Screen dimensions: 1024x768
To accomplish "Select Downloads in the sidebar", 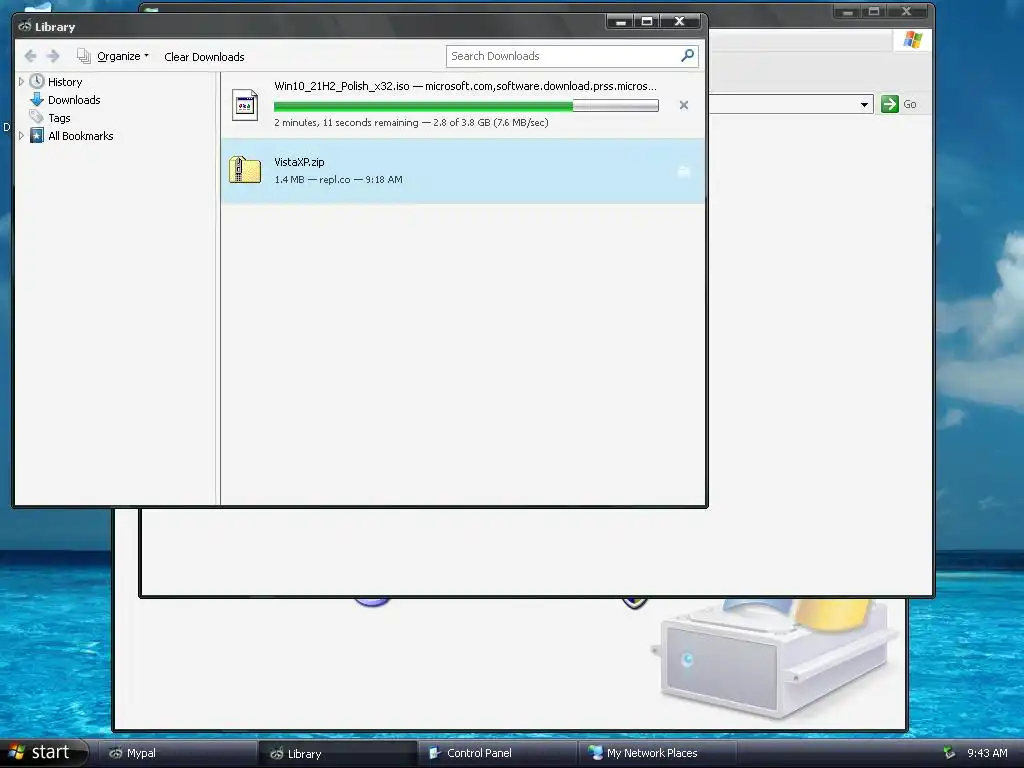I will 74,100.
